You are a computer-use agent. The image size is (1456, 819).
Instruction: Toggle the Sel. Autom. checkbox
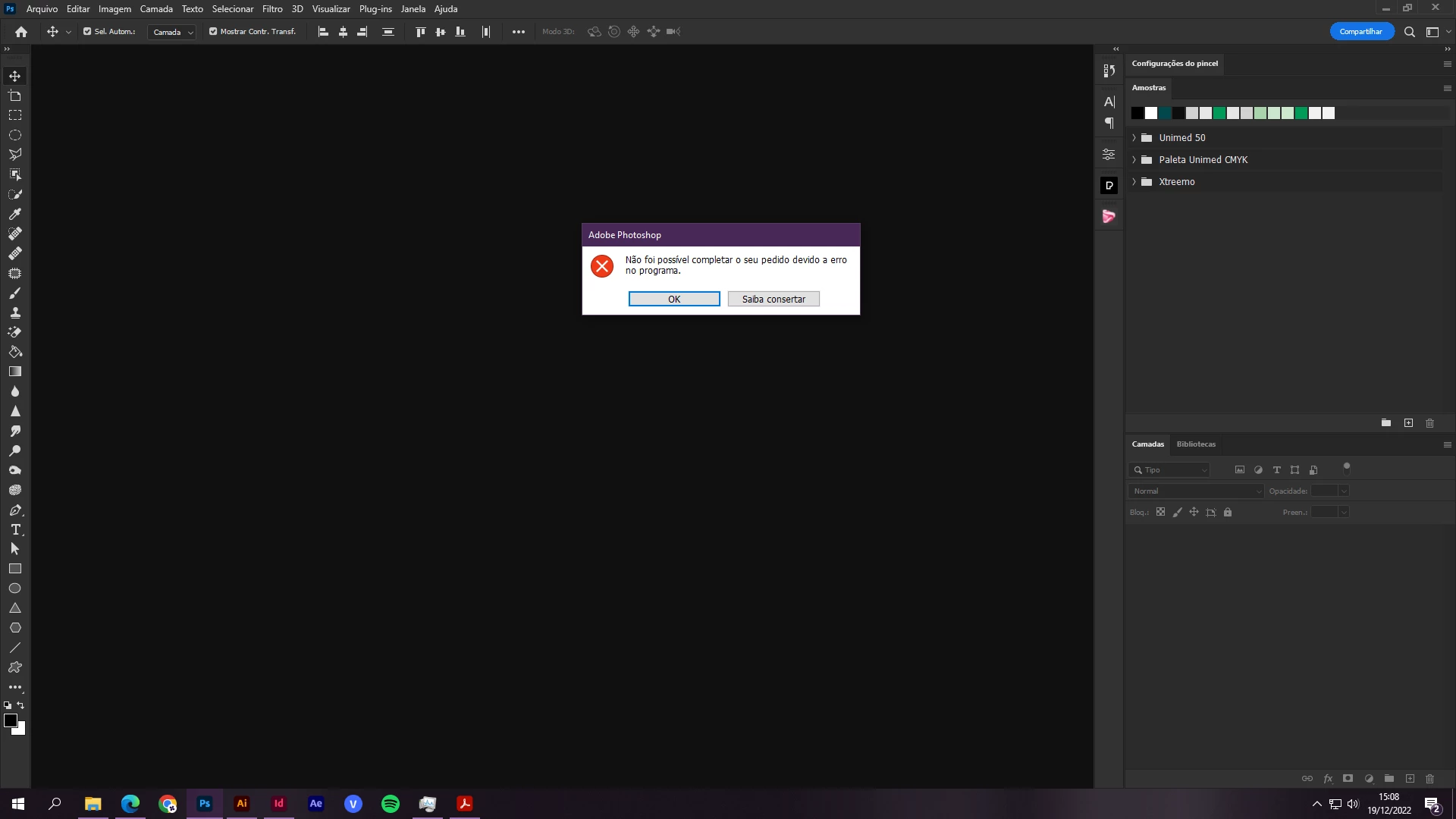tap(87, 32)
